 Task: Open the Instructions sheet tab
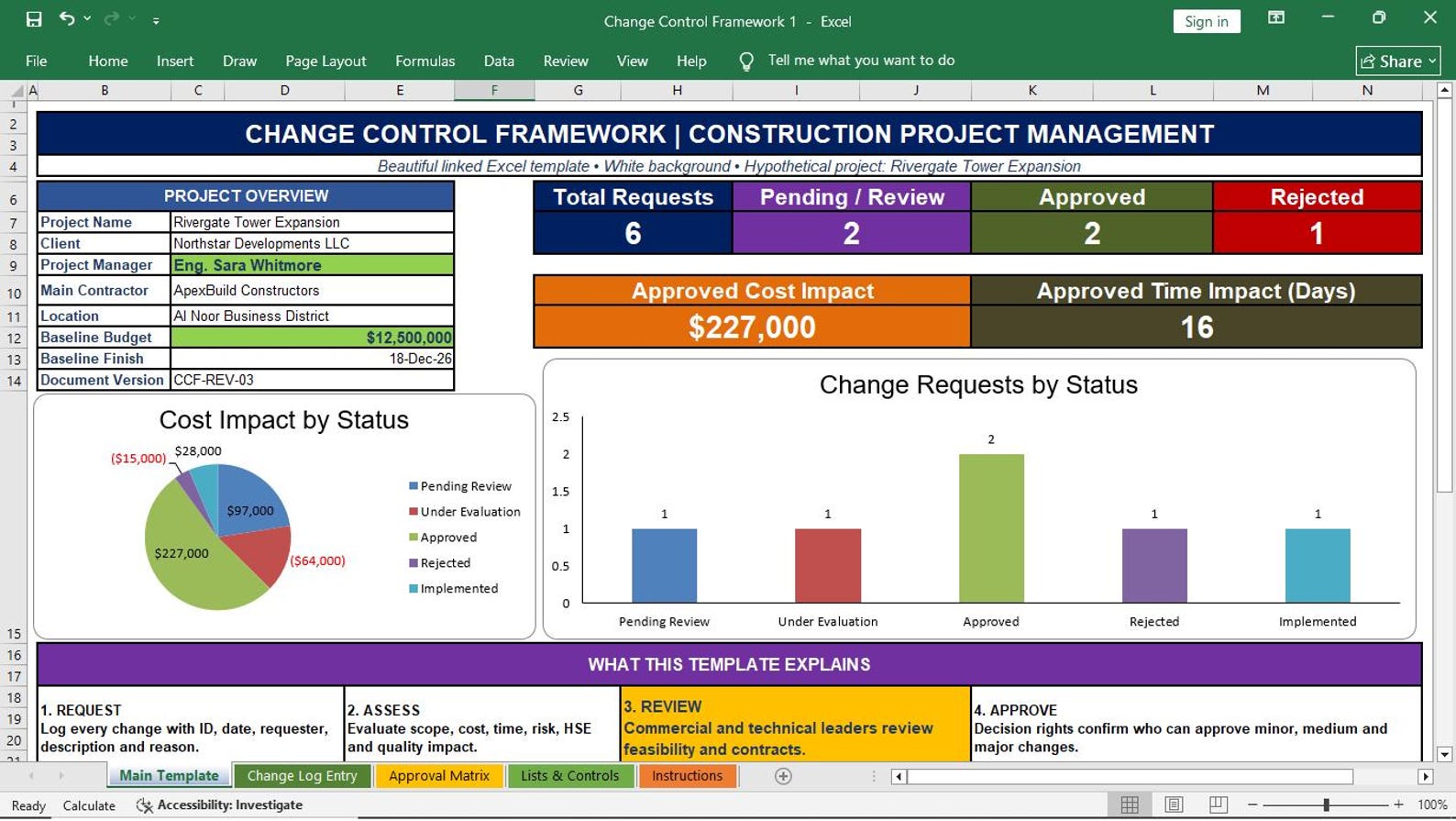687,776
